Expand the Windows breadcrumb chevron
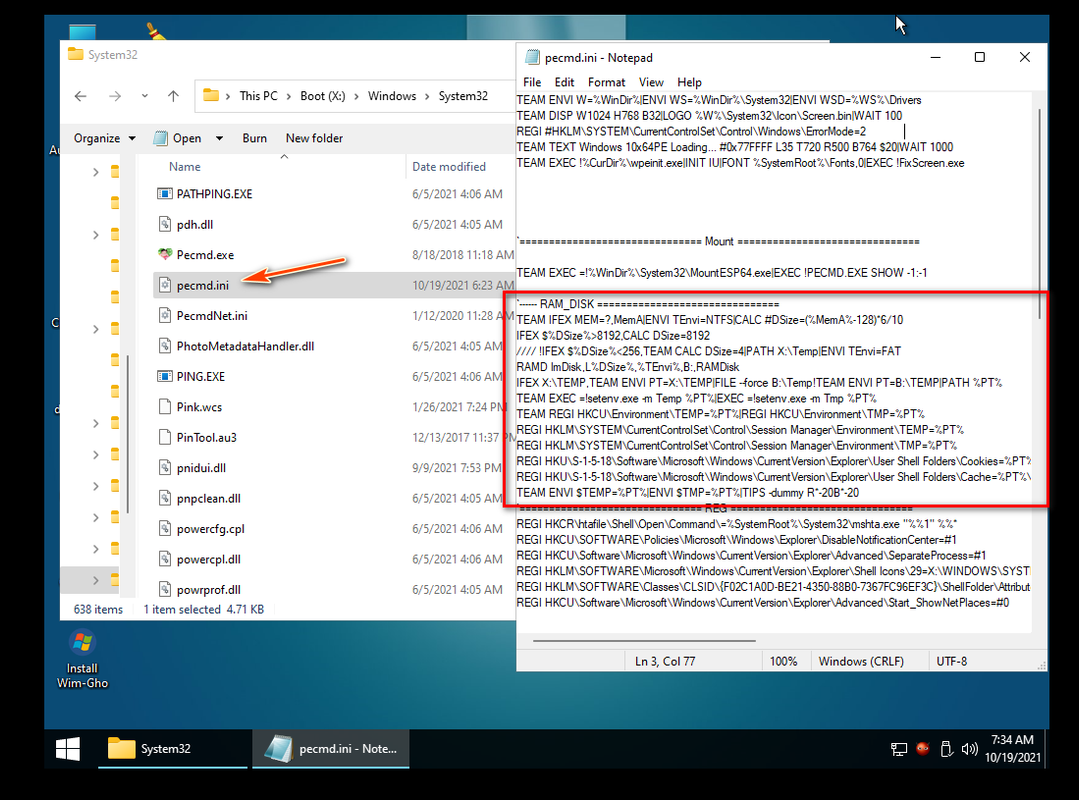This screenshot has height=800, width=1079. click(x=427, y=96)
